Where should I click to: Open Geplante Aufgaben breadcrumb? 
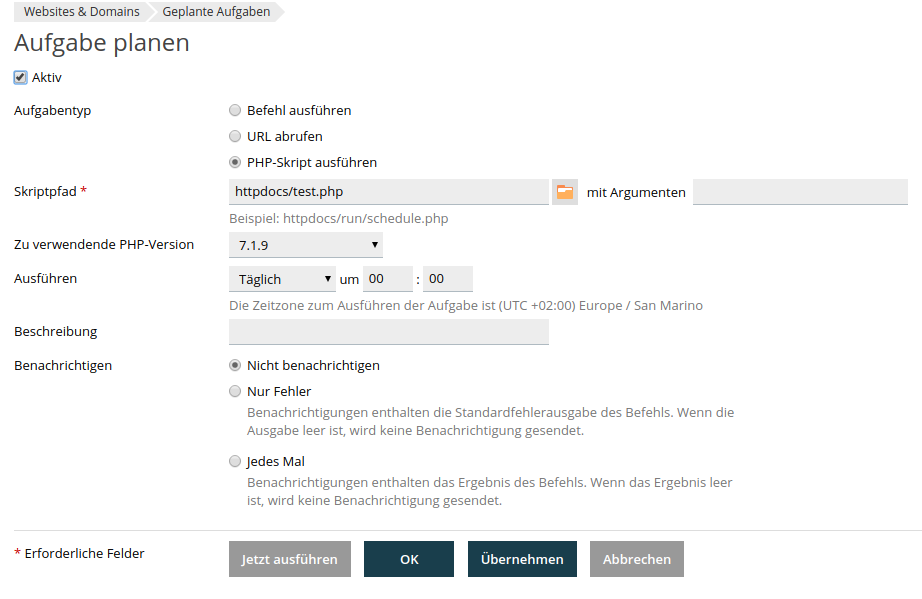coord(216,11)
